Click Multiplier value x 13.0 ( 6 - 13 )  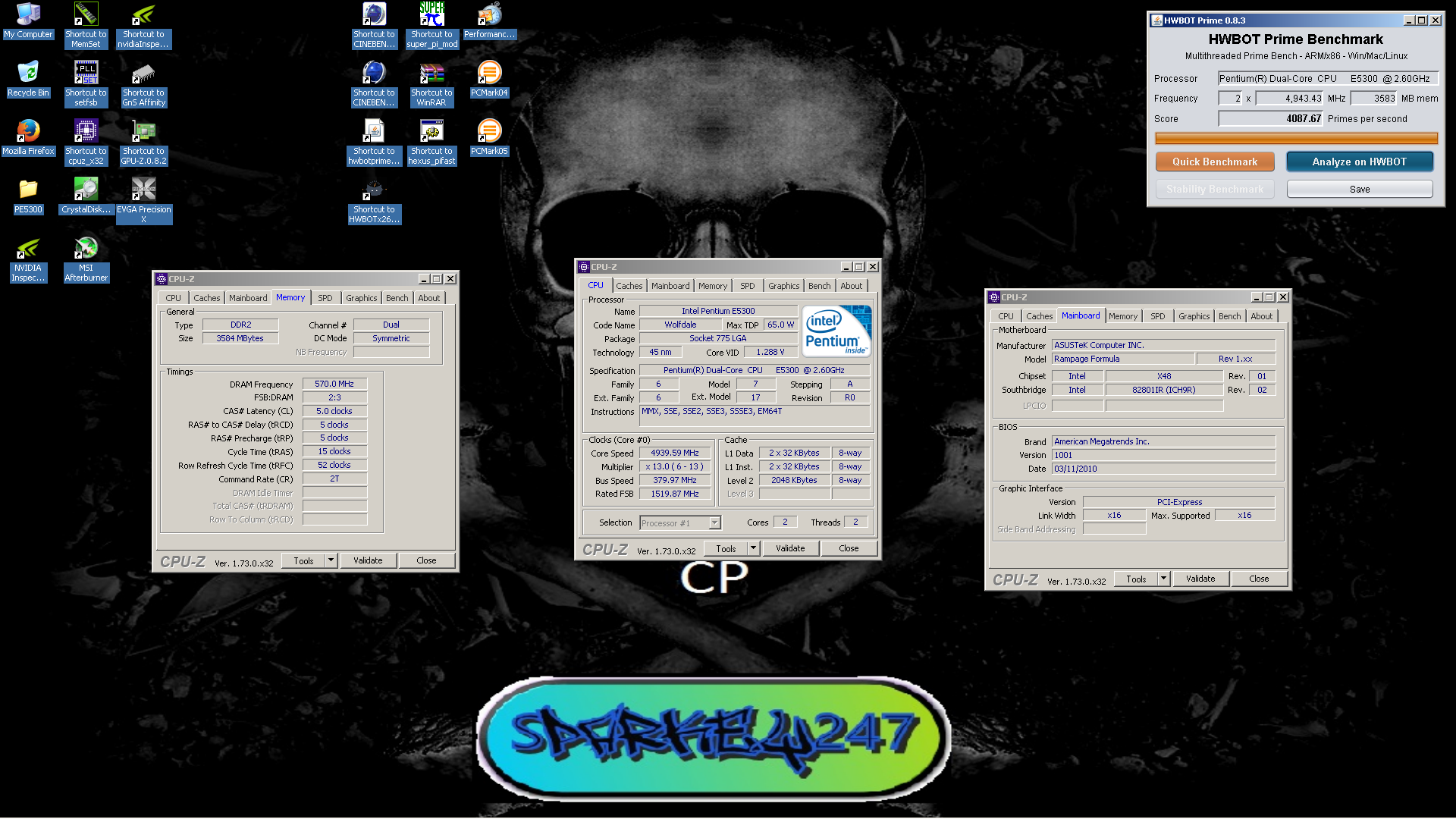coord(675,466)
